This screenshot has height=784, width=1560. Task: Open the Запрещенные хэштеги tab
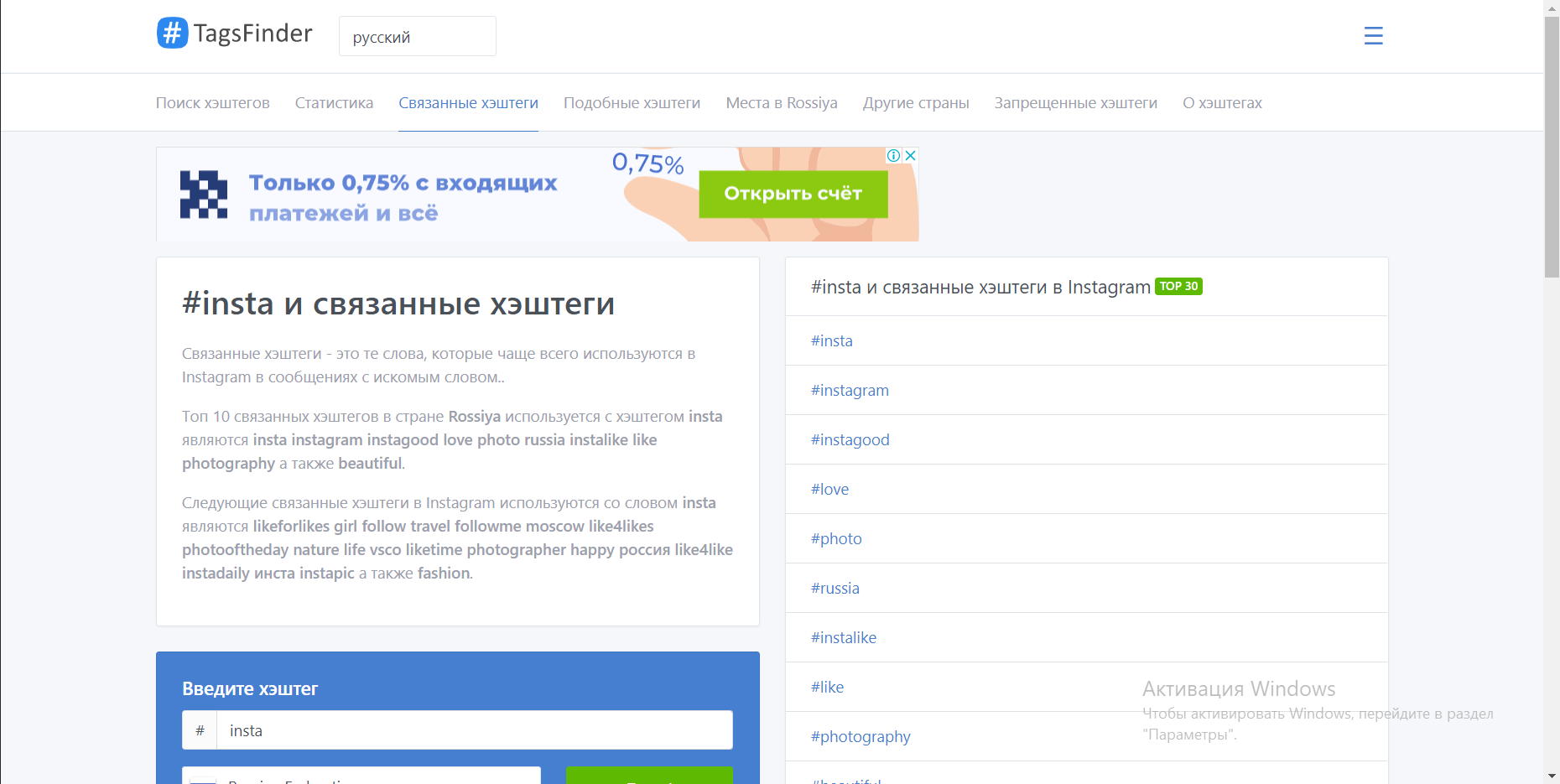[1076, 102]
